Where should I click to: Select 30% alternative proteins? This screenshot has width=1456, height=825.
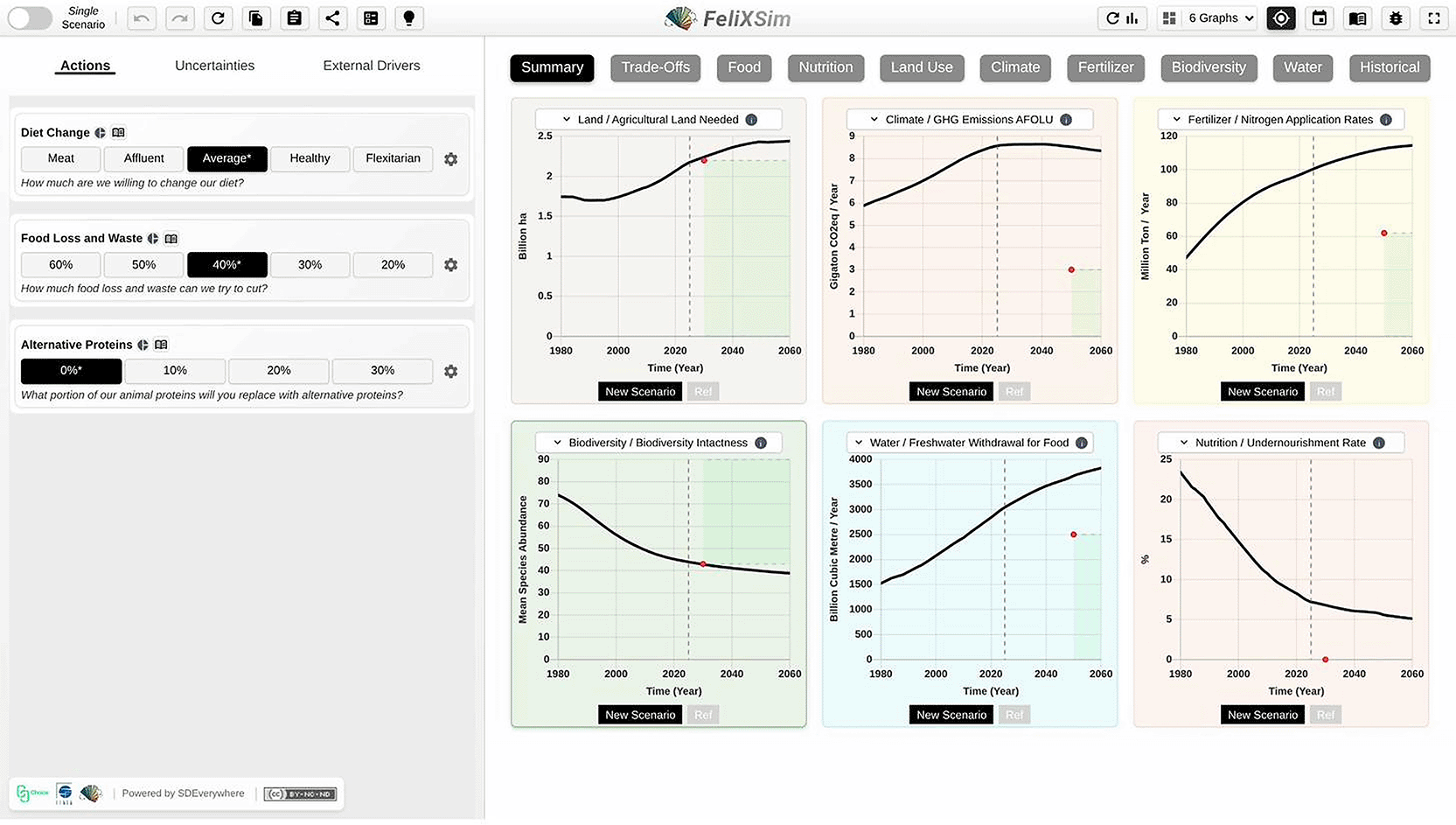tap(383, 371)
